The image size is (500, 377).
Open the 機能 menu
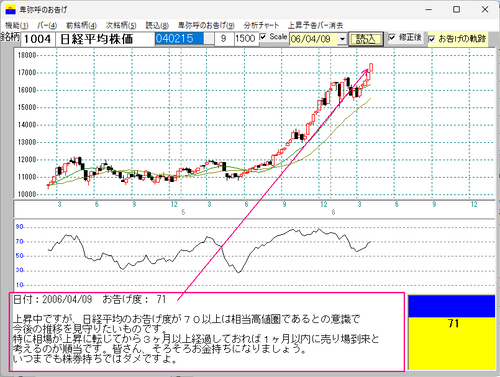17,25
